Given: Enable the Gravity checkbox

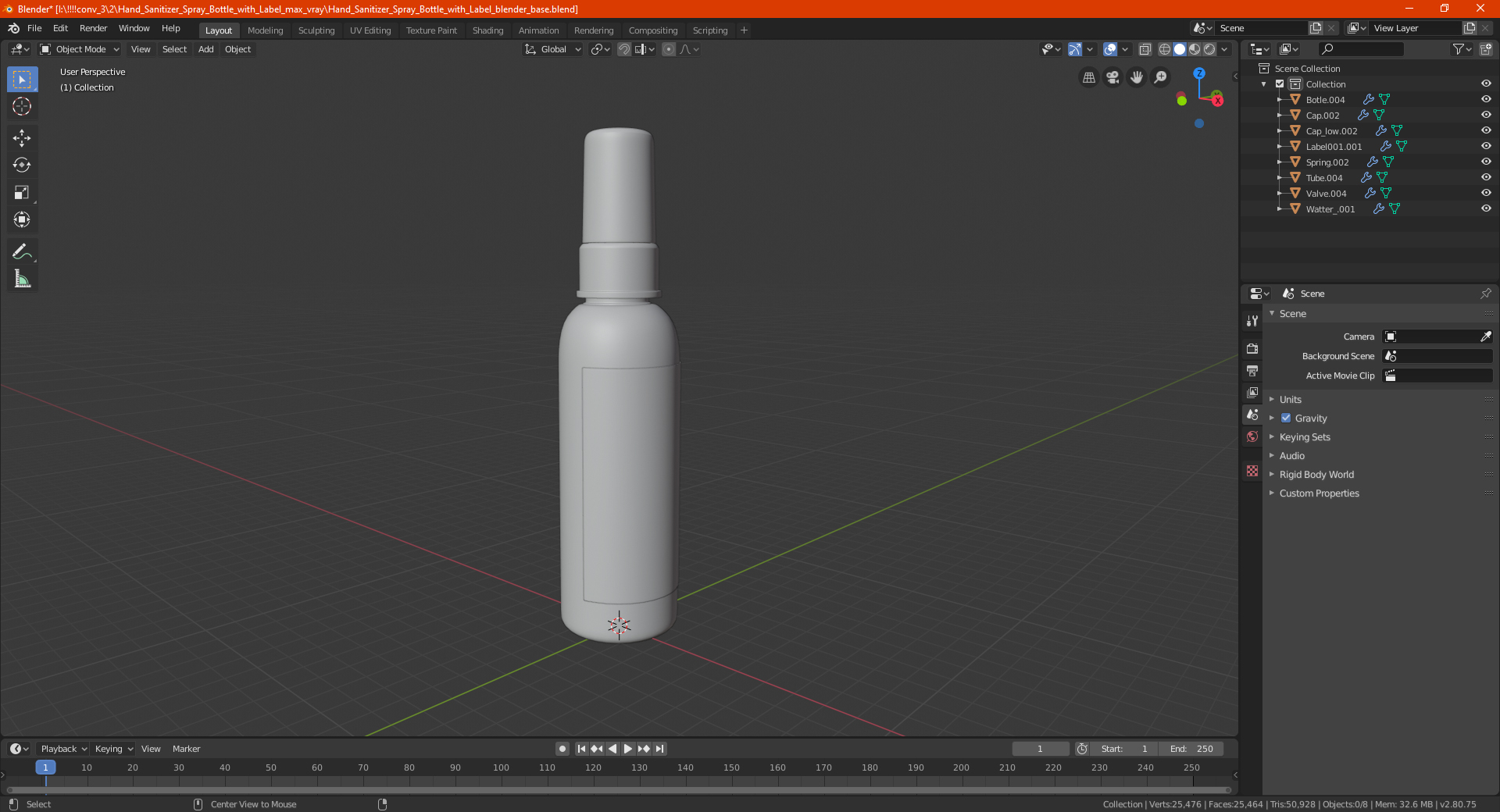Looking at the screenshot, I should click(1286, 418).
